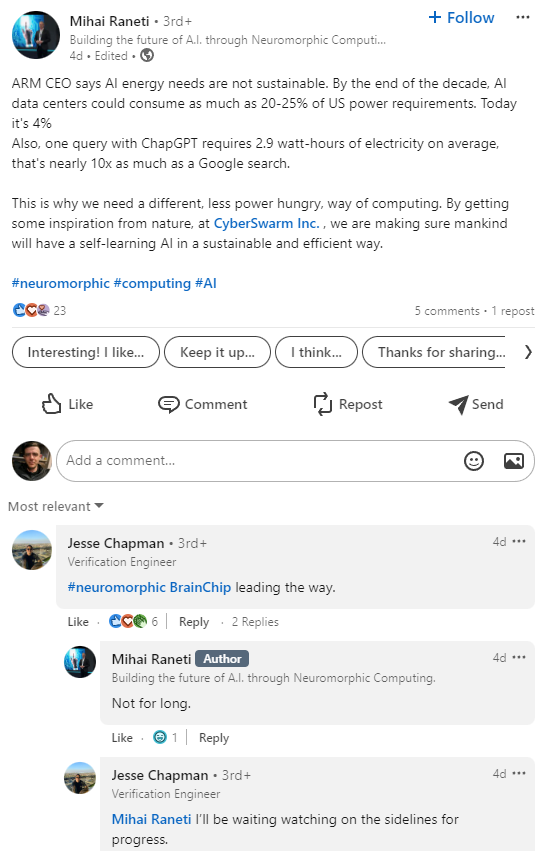Click the image attachment icon in comment box
Viewport: 542px width, 851px height.
(x=513, y=461)
